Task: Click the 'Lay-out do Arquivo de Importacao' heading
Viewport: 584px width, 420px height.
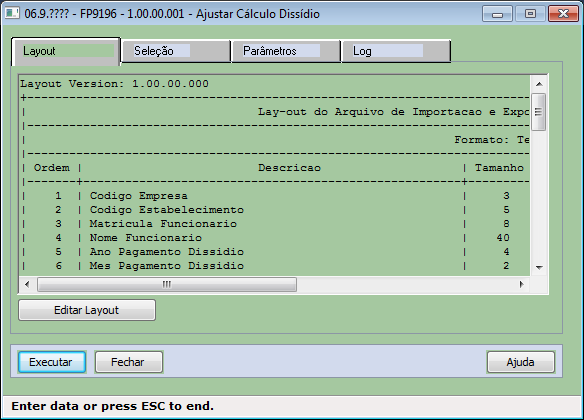Action: [x=393, y=112]
